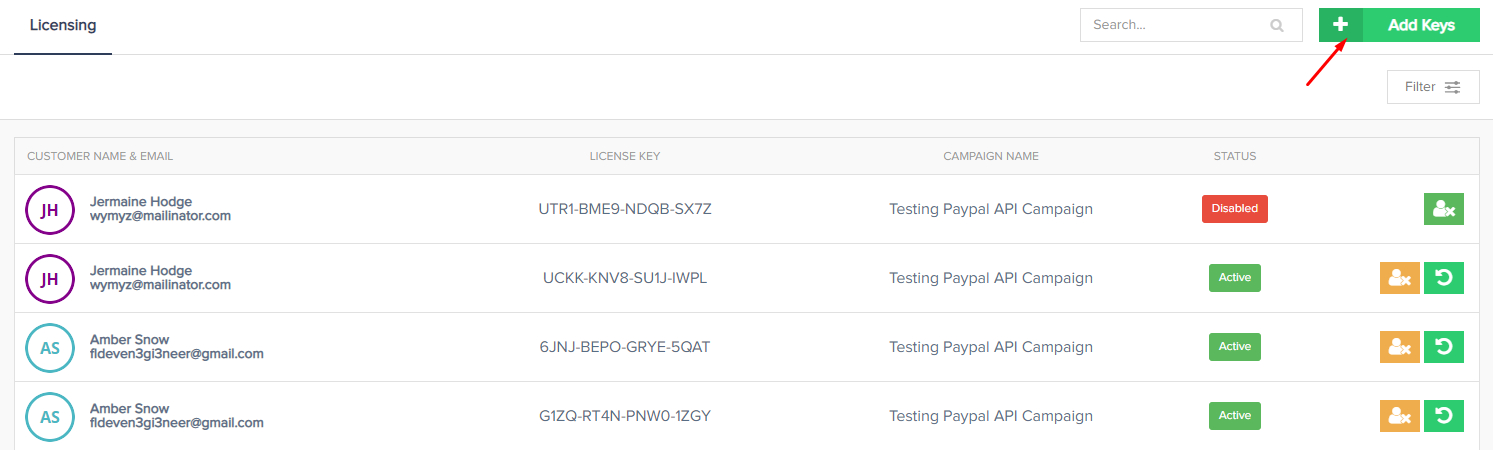Click the red Disabled status badge
The width and height of the screenshot is (1493, 450).
(x=1234, y=209)
